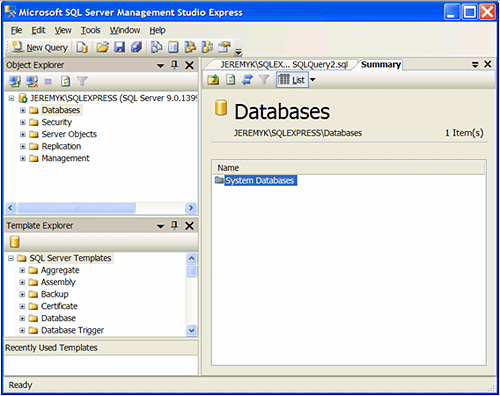Expand the Assembly template folder

click(x=22, y=282)
